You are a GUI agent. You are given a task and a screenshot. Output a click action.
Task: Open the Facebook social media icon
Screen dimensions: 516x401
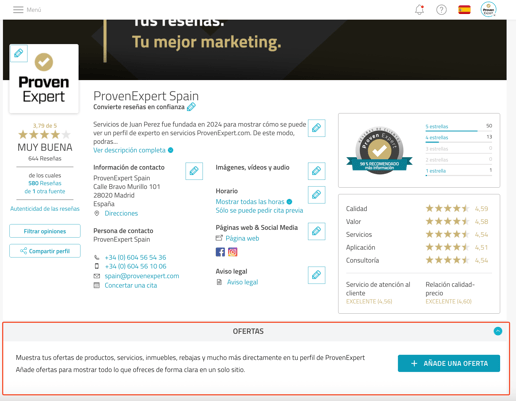(220, 252)
